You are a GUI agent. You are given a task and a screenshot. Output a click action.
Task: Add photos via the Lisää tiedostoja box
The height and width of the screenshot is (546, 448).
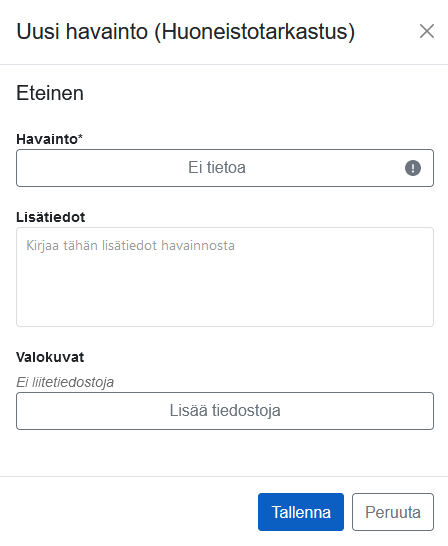[225, 411]
